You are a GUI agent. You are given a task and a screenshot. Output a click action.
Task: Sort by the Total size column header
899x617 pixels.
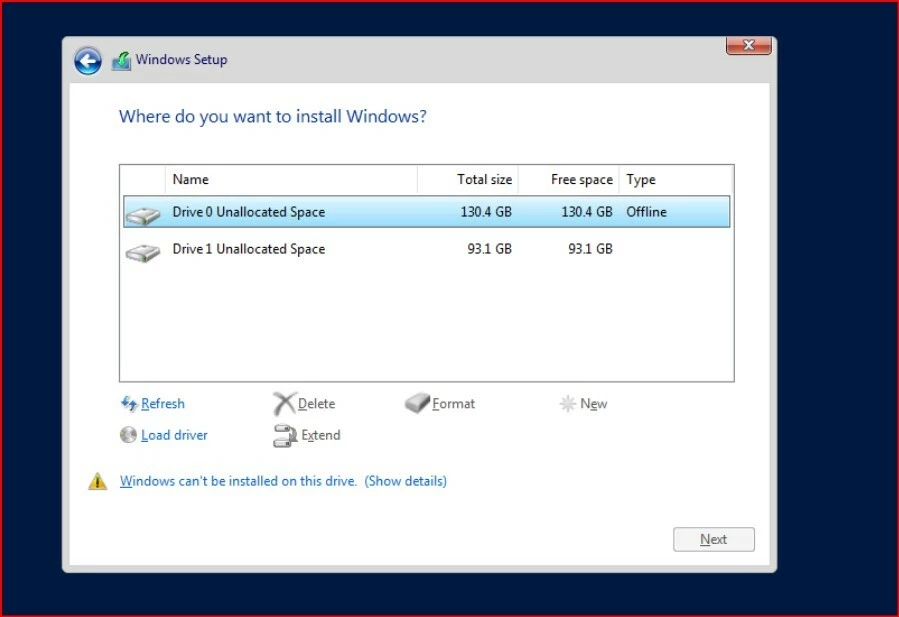tap(468, 179)
